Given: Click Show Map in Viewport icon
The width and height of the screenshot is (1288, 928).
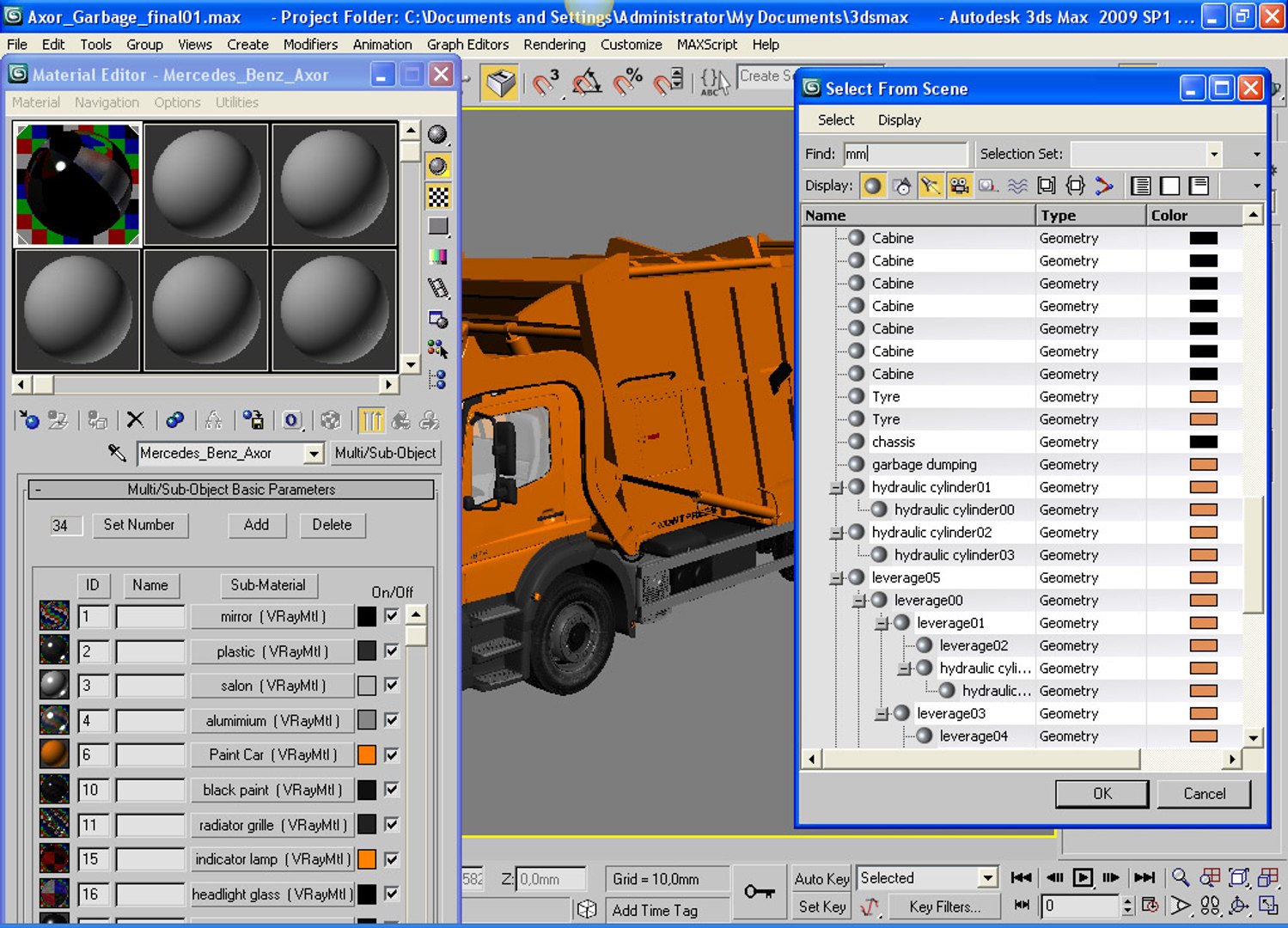Looking at the screenshot, I should click(330, 420).
